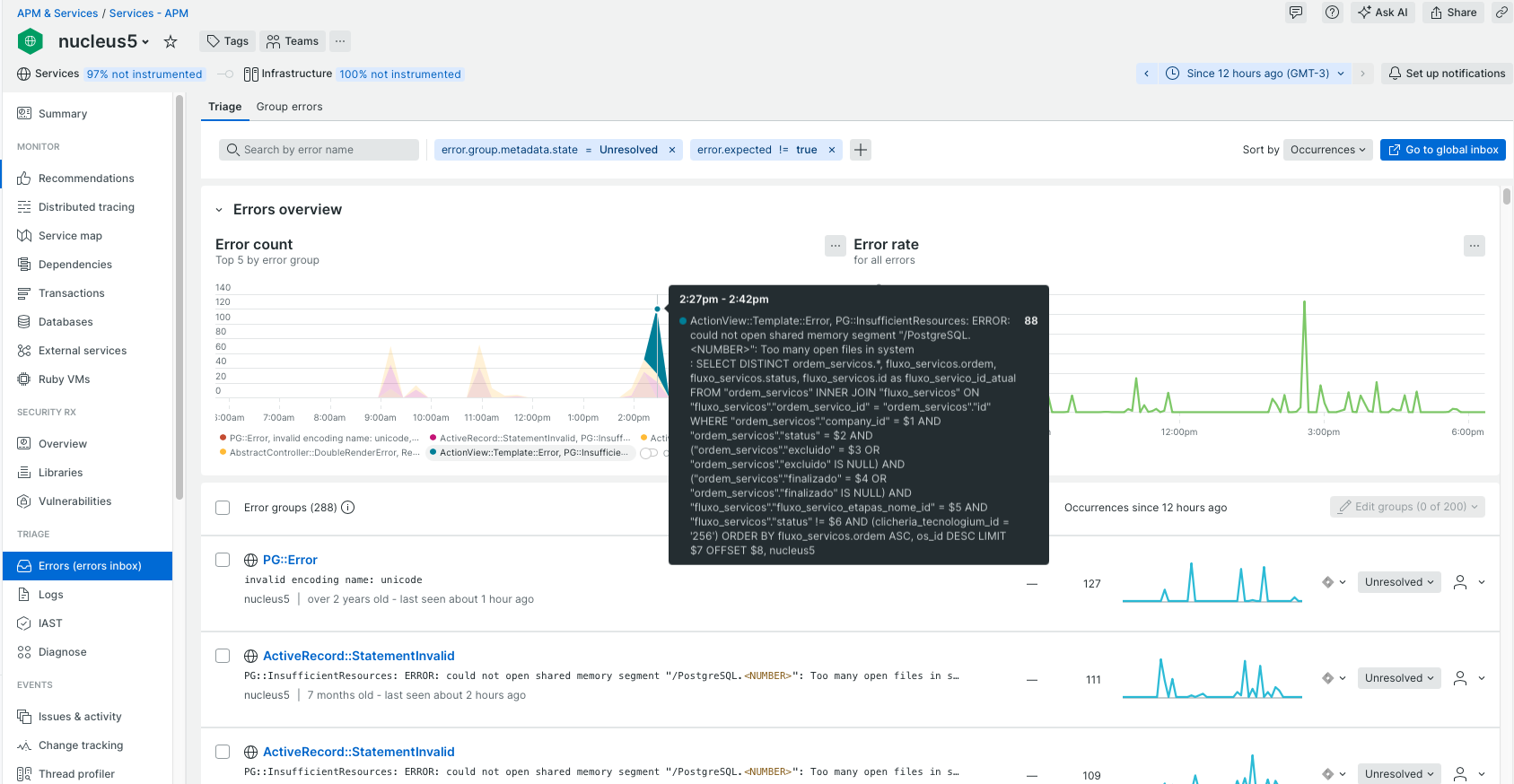
Task: Select Errors (errors inbox) menu item
Action: tap(88, 566)
